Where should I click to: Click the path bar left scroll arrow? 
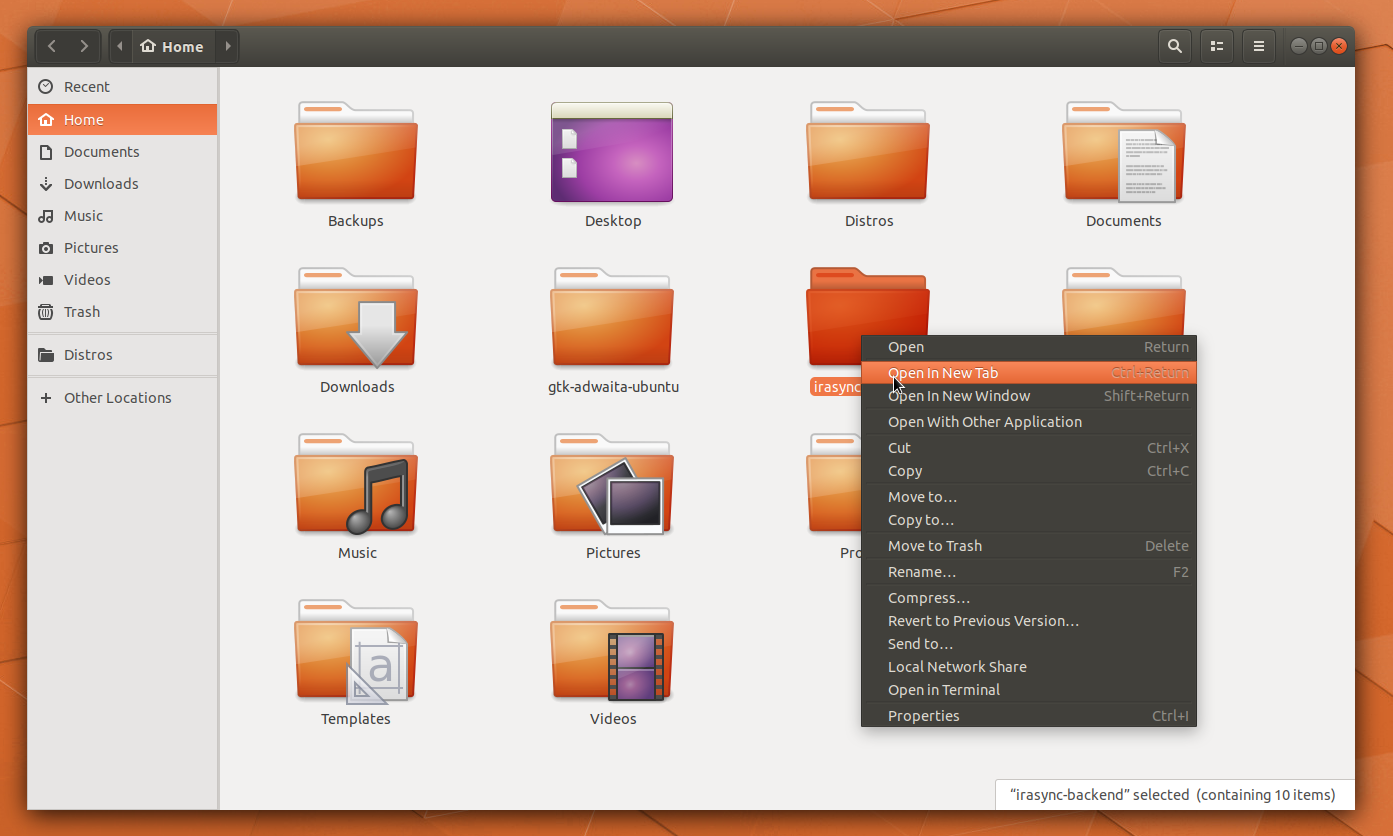120,46
